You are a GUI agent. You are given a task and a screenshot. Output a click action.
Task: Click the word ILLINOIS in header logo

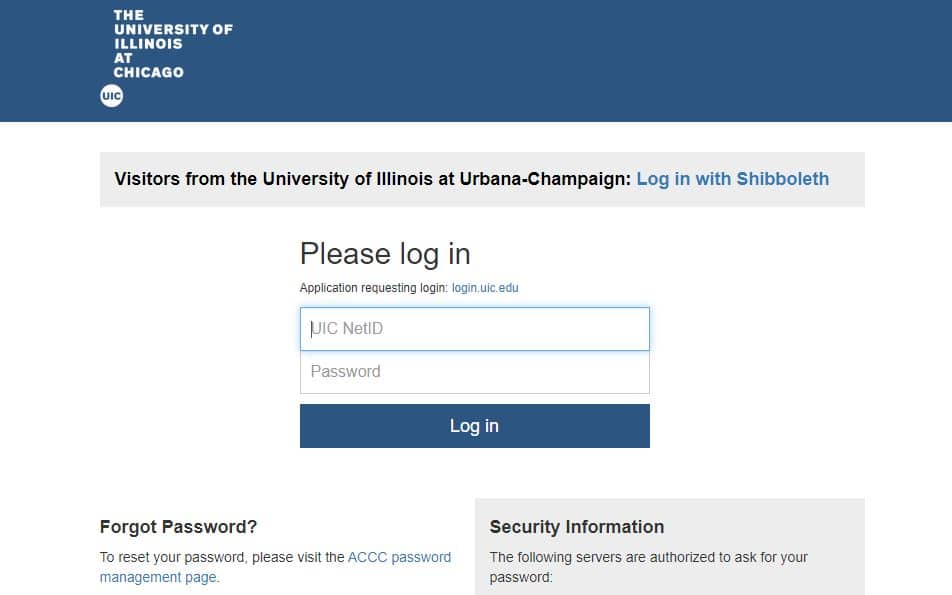(148, 44)
